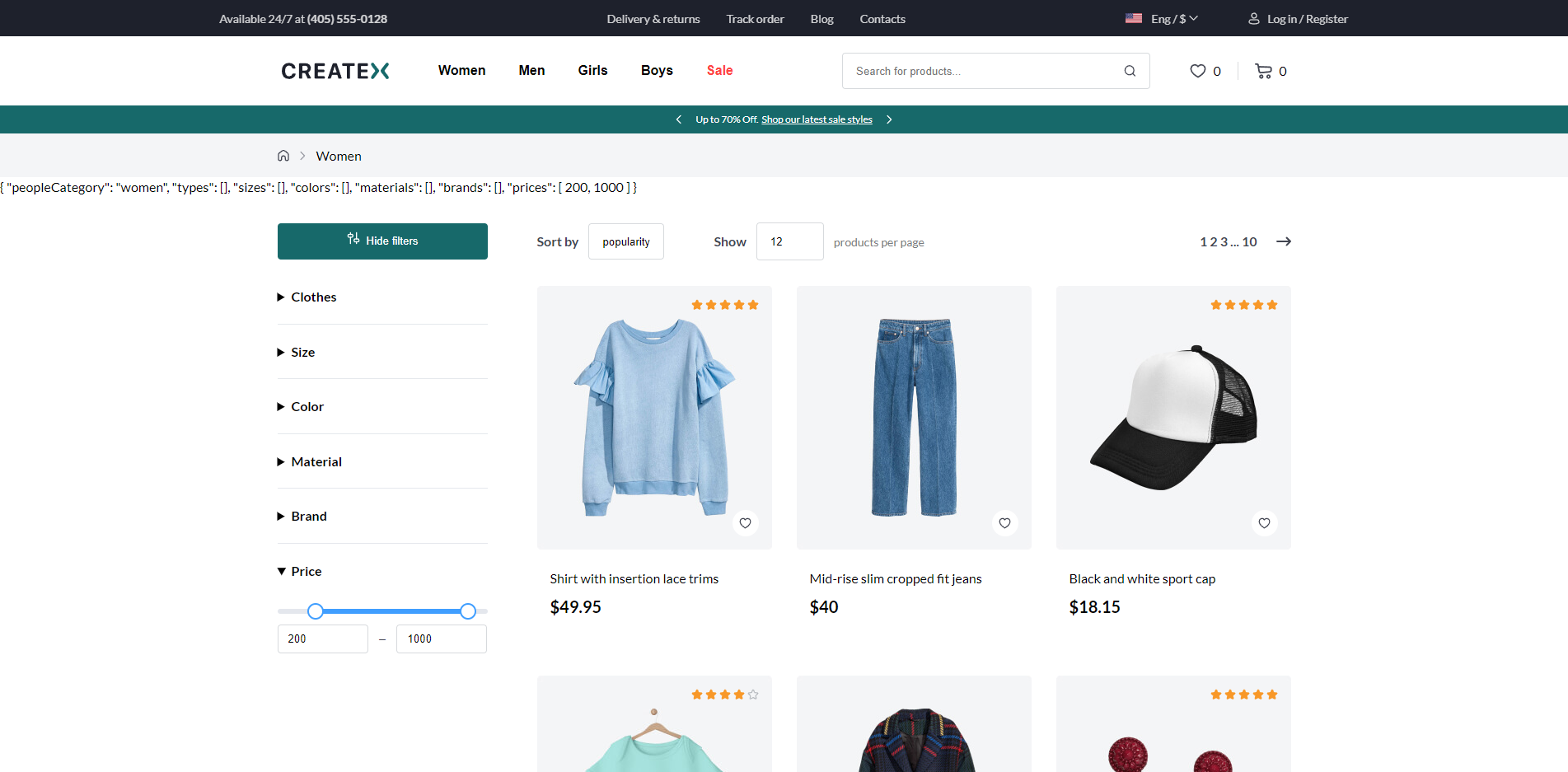
Task: Switch to the Sale category
Action: tap(719, 70)
